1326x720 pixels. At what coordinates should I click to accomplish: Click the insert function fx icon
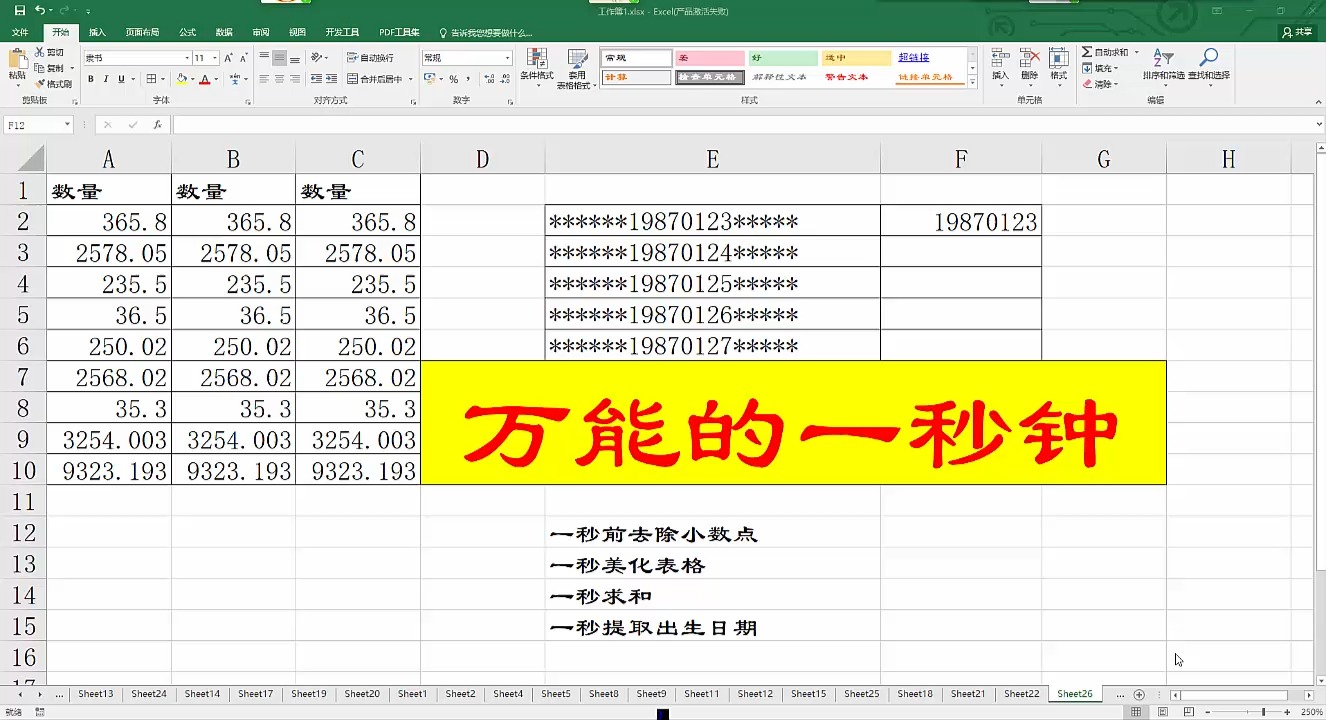click(158, 125)
